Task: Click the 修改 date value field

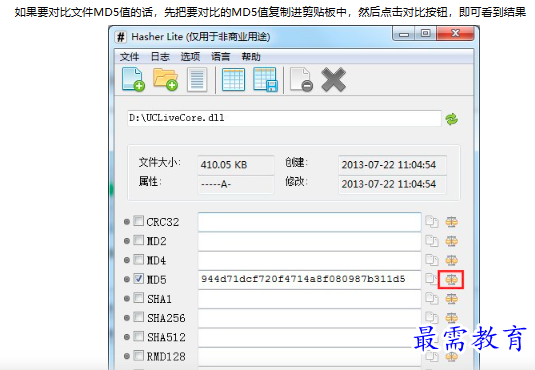Action: (392, 184)
